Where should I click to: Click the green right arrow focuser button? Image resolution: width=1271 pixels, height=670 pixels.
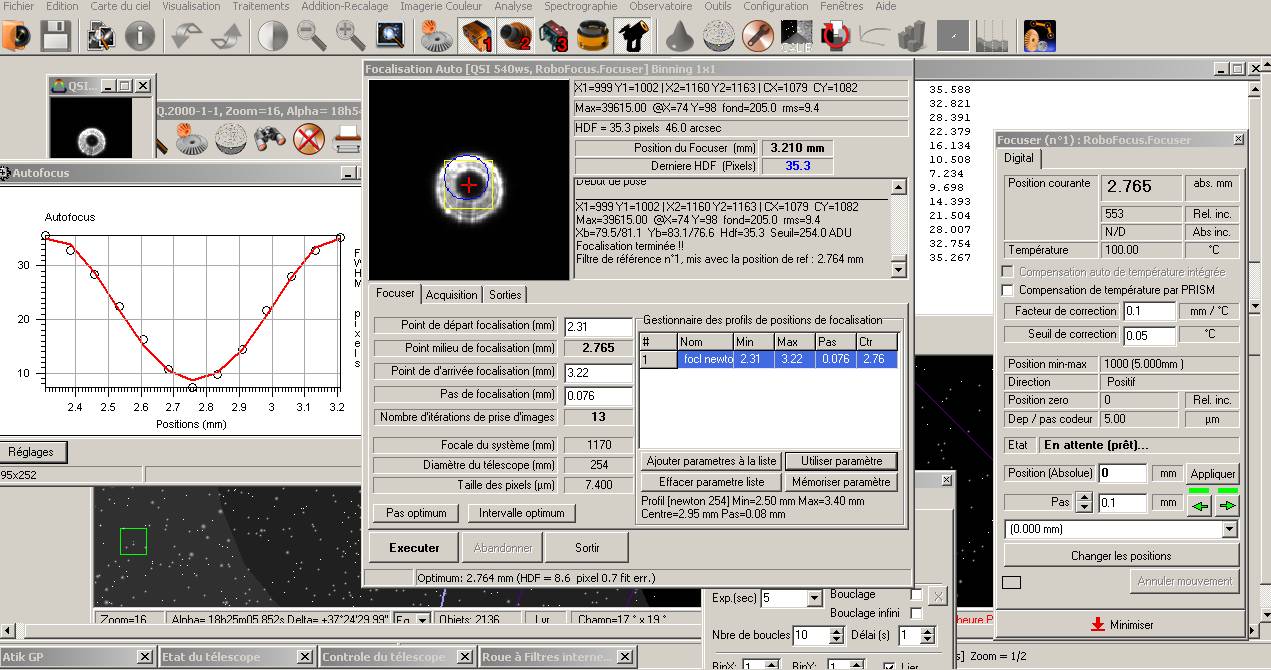(1227, 506)
